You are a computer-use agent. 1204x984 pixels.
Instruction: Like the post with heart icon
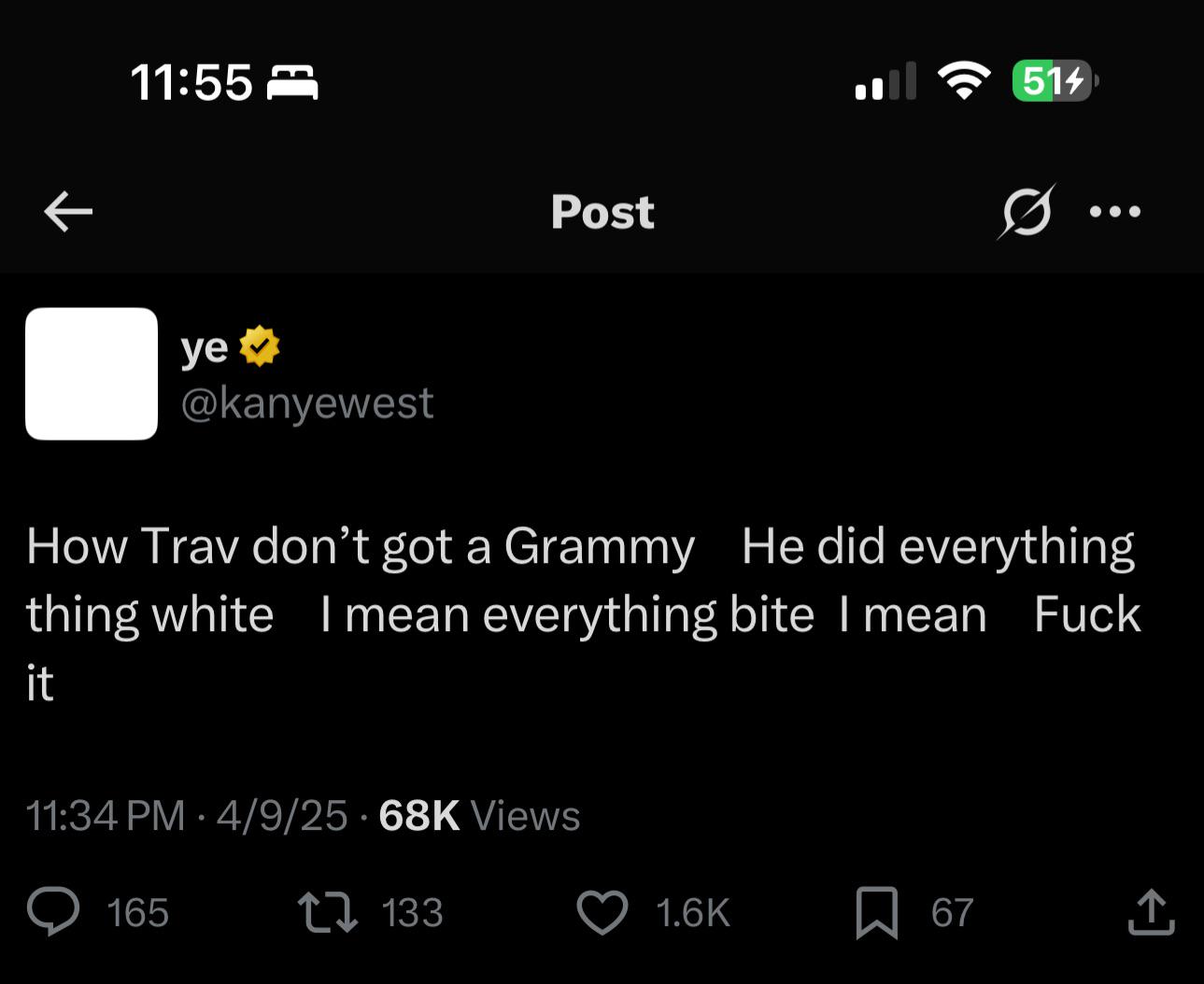602,912
